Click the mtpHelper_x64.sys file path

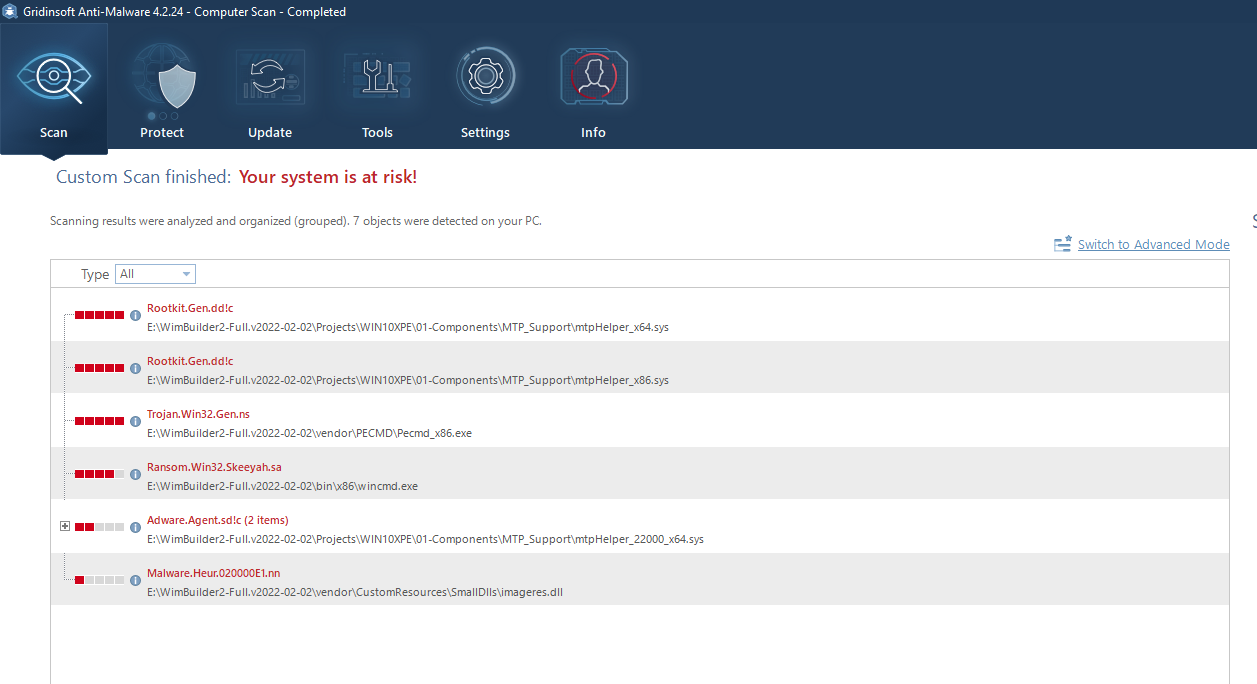[408, 327]
